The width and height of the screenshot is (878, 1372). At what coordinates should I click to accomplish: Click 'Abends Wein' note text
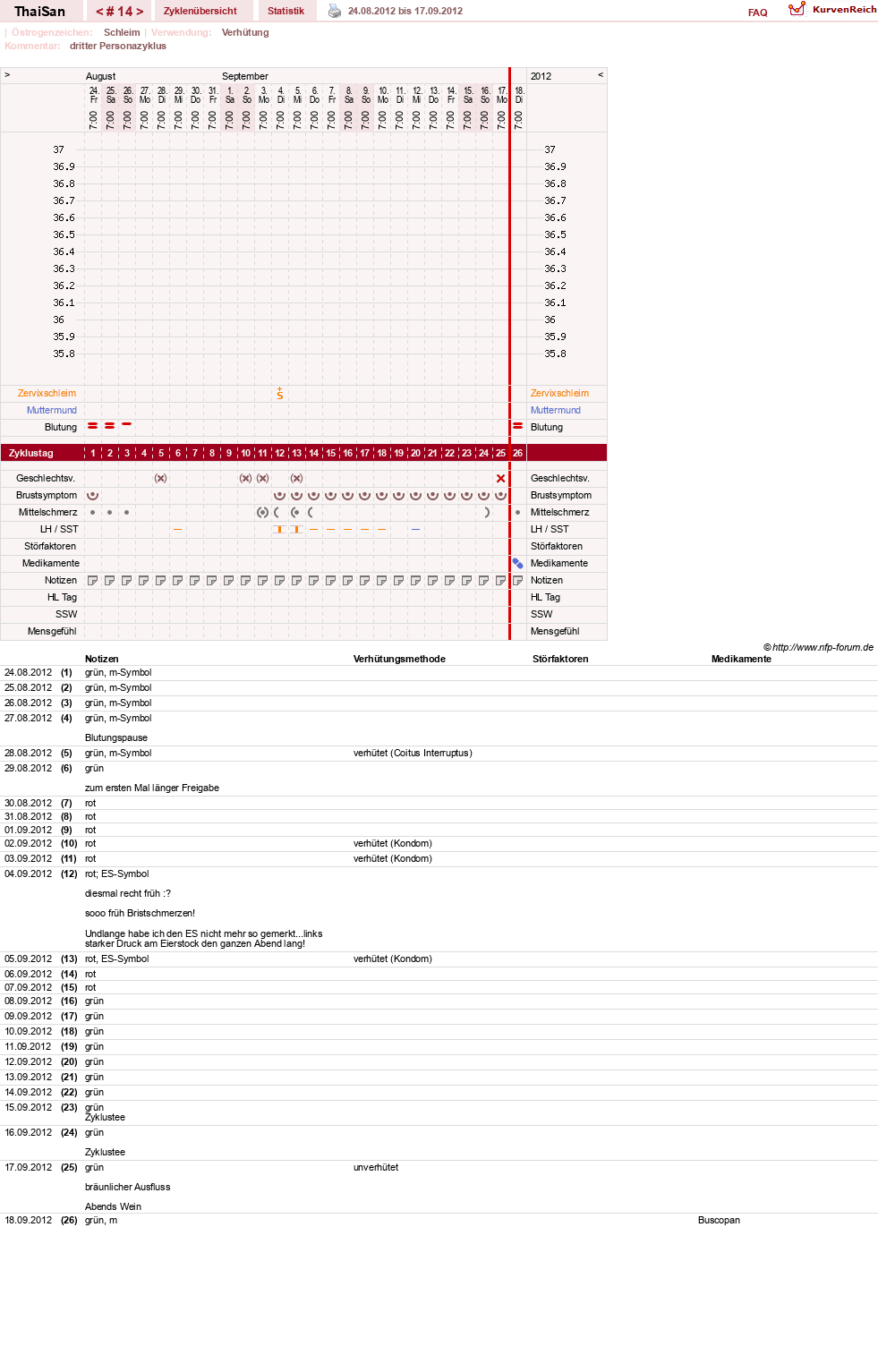click(x=113, y=1206)
